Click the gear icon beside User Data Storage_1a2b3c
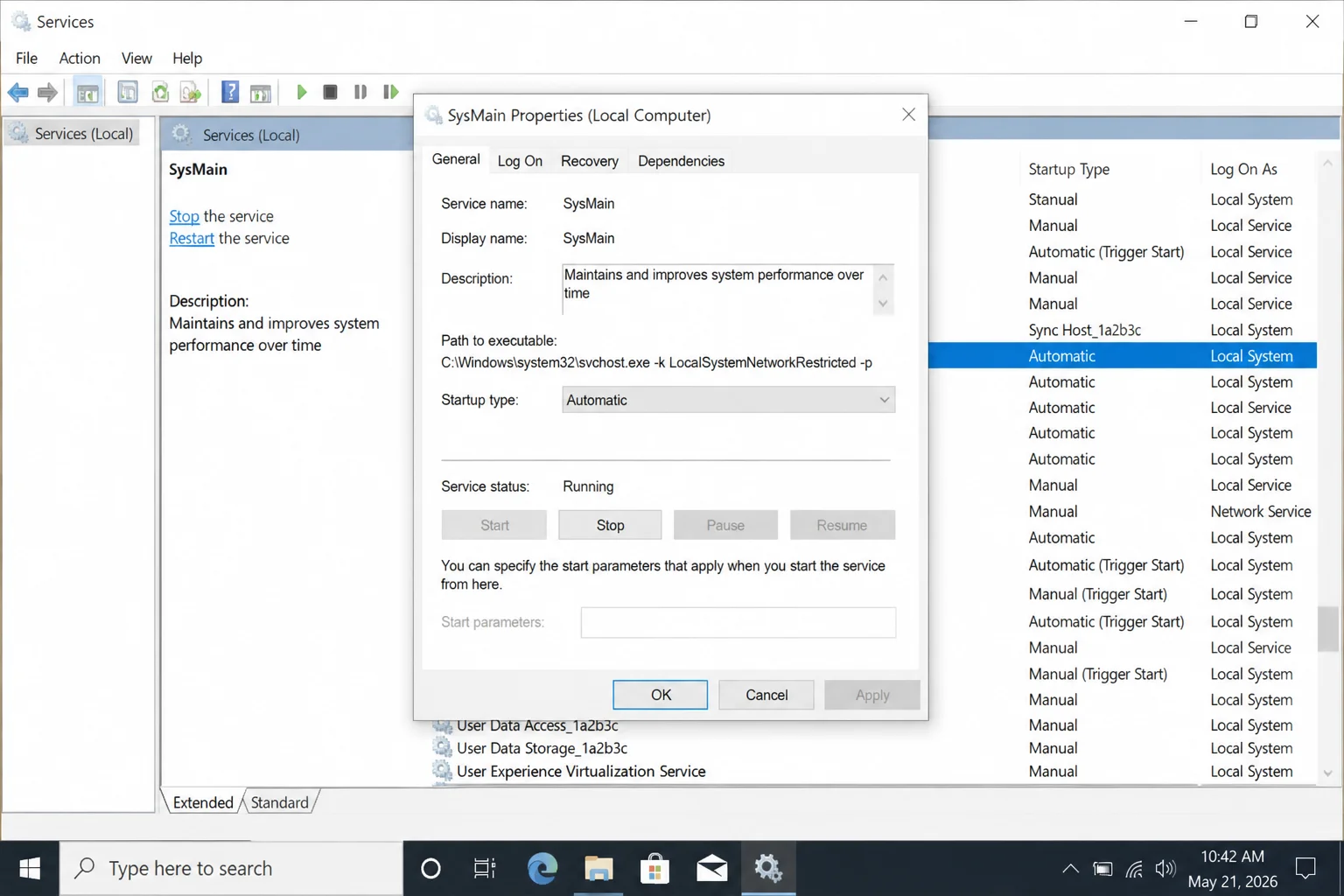This screenshot has width=1344, height=896. click(443, 748)
